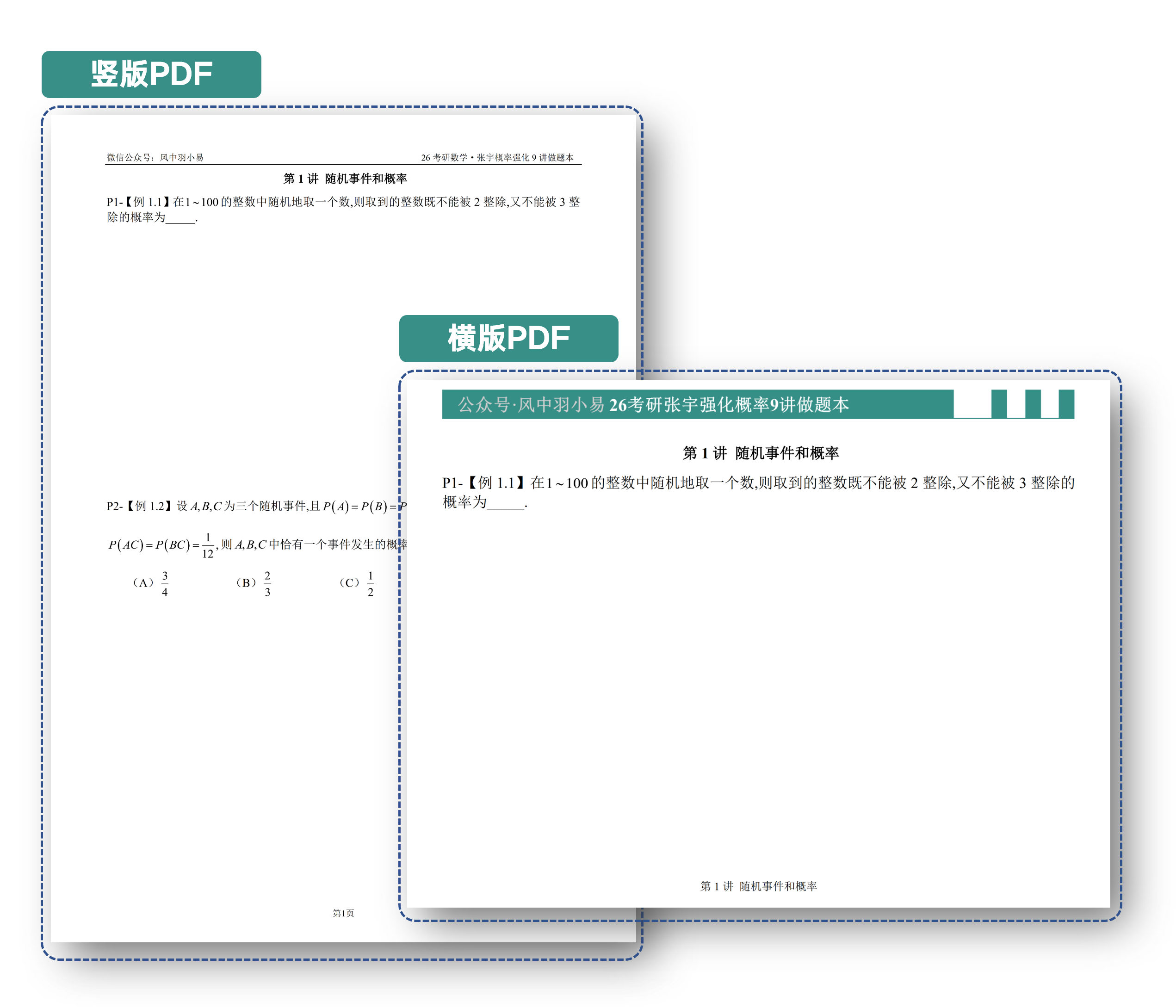Click the P2-【例 1.2】 problem label
This screenshot has height=1008, width=1176.
click(140, 506)
